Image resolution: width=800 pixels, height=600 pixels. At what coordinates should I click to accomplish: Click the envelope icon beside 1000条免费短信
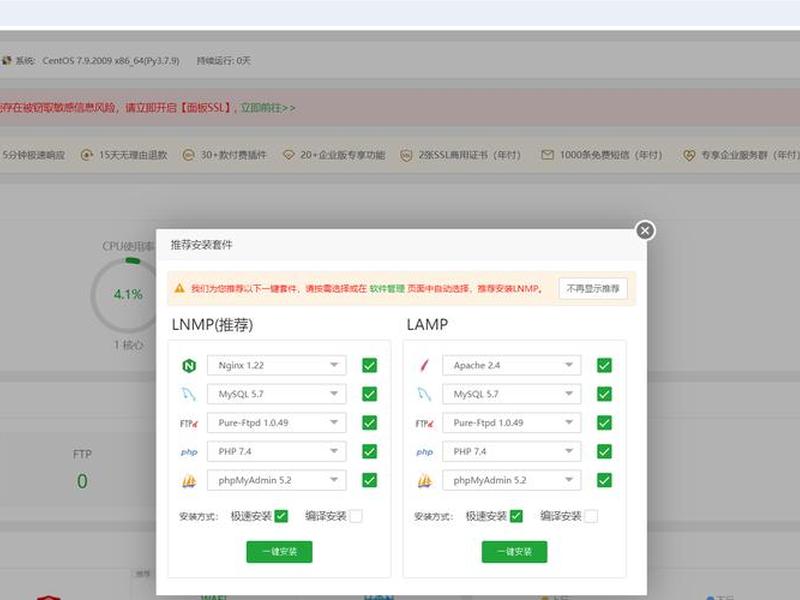(x=547, y=155)
